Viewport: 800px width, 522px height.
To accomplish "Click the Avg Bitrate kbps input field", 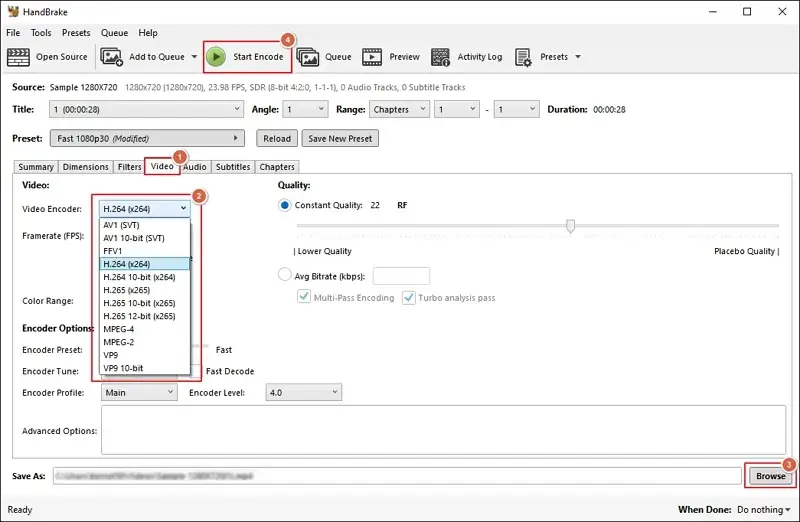I will [402, 276].
